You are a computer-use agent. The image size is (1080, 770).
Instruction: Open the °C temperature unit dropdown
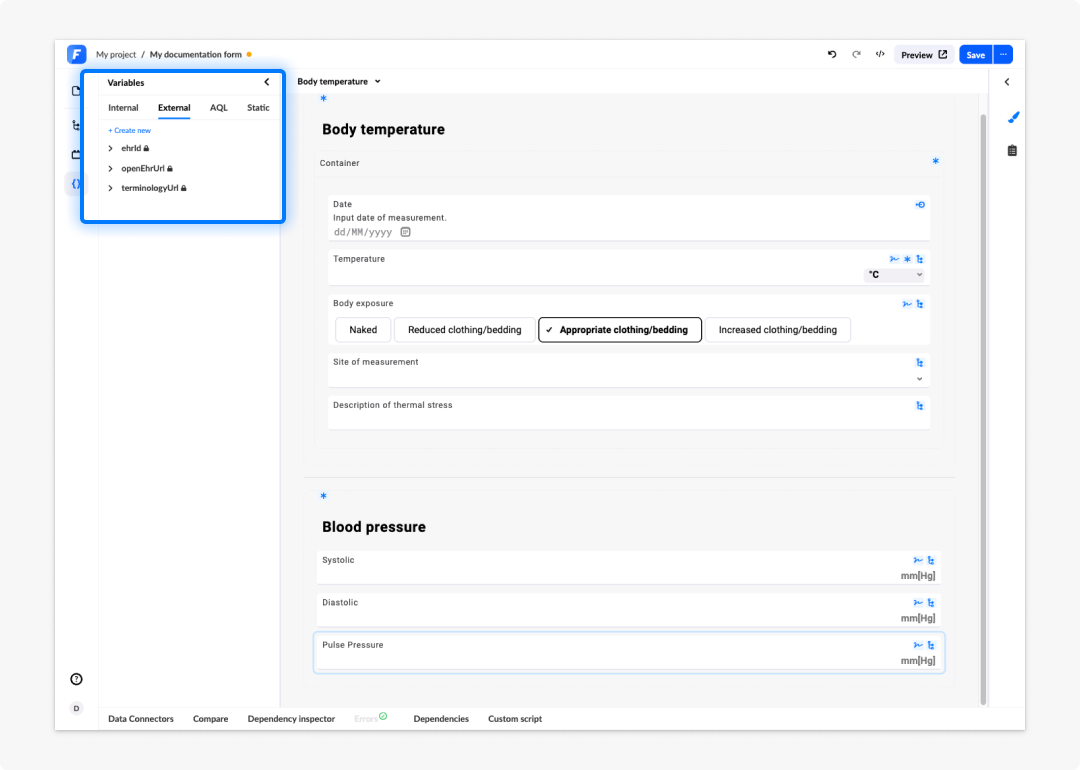tap(894, 275)
